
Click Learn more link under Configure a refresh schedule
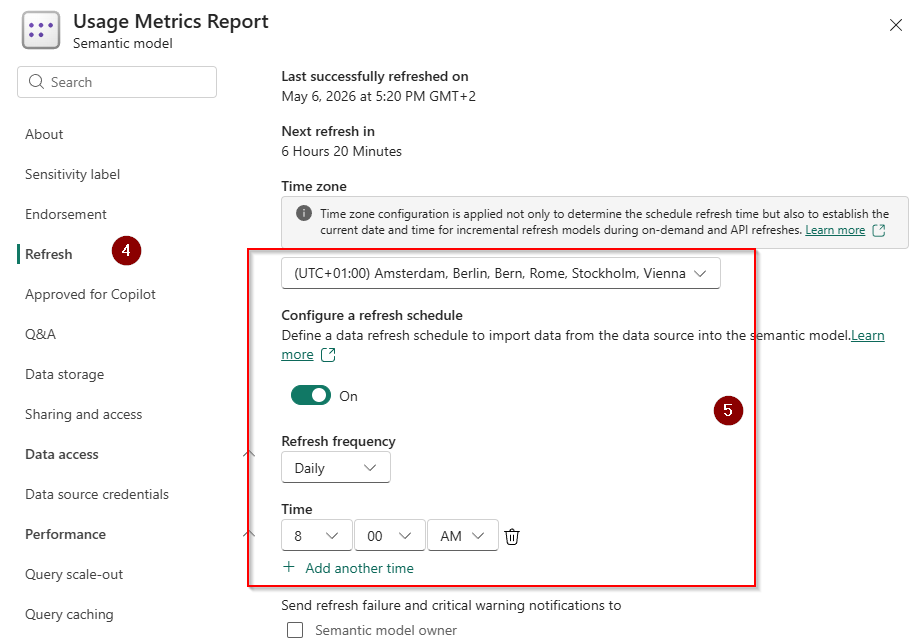tap(867, 335)
